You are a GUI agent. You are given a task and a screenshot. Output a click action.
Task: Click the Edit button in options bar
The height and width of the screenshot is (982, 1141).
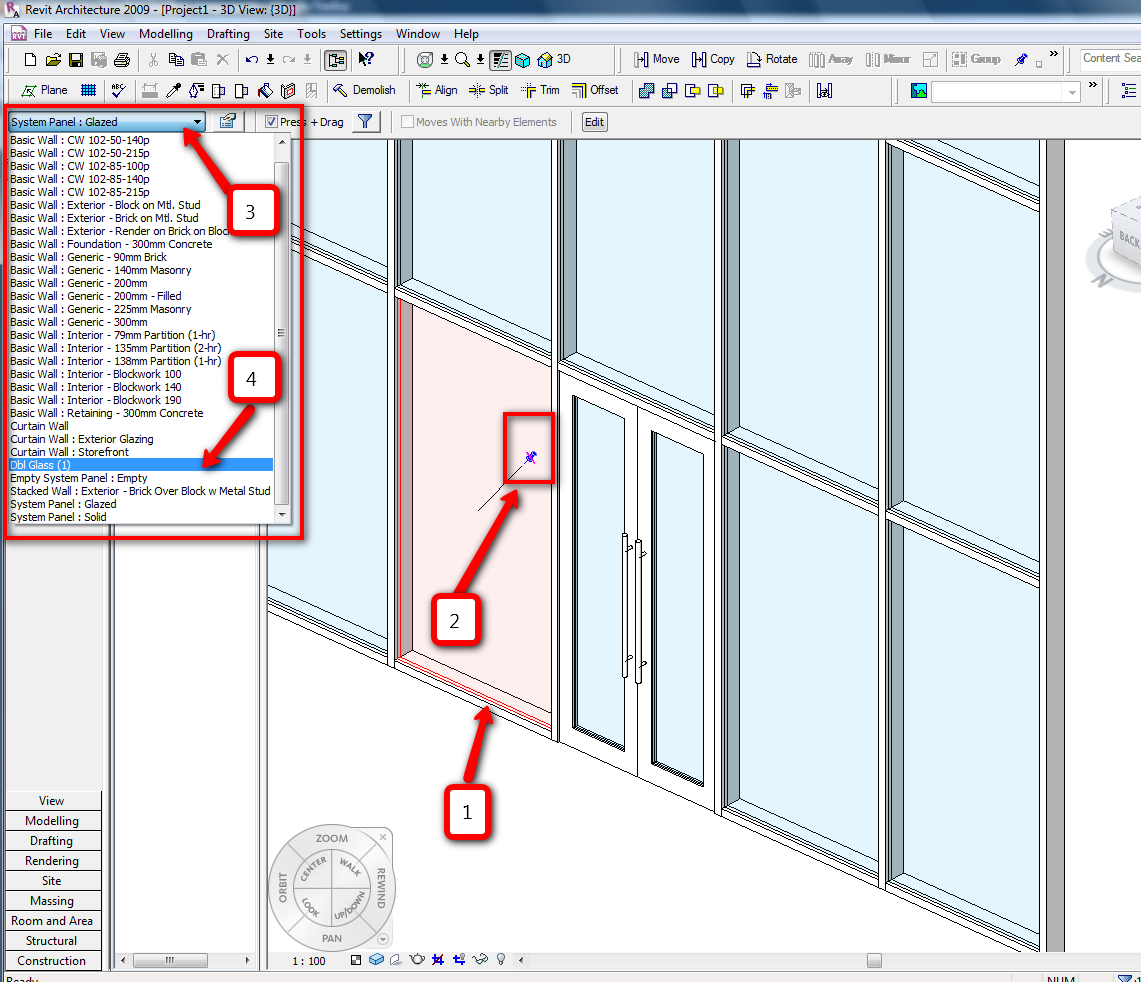click(x=595, y=122)
